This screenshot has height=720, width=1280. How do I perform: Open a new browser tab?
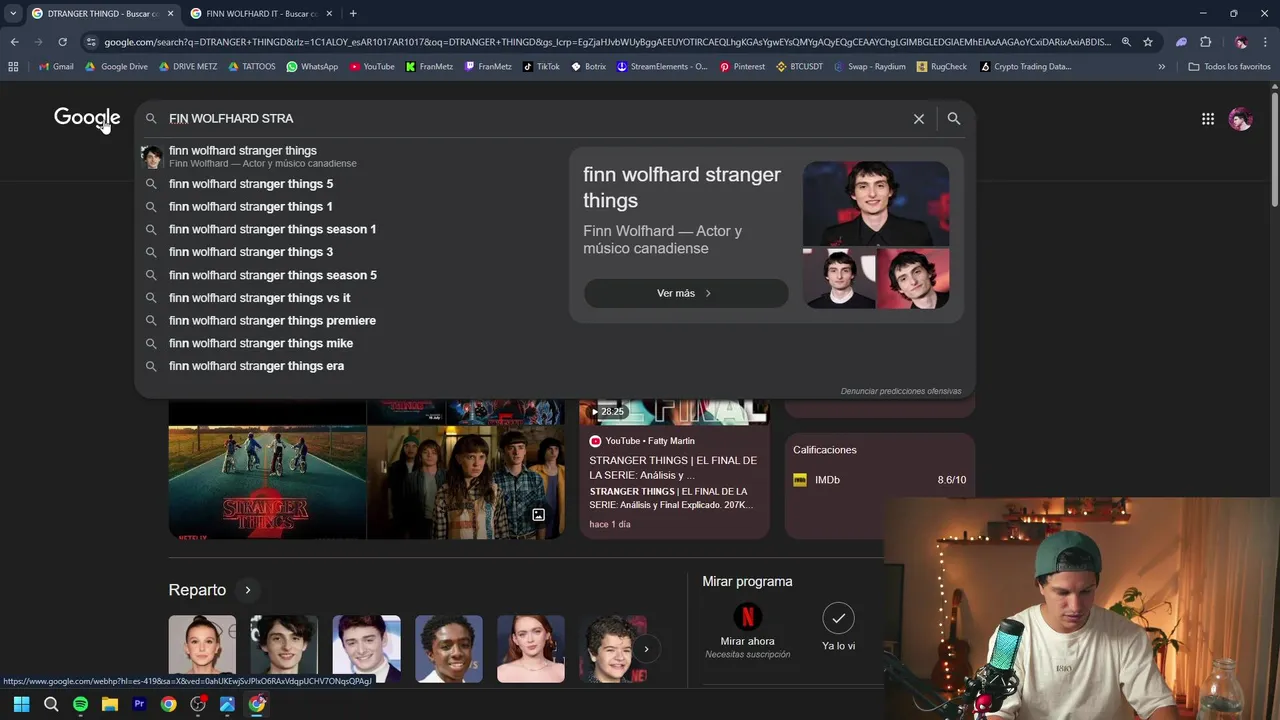coord(353,13)
